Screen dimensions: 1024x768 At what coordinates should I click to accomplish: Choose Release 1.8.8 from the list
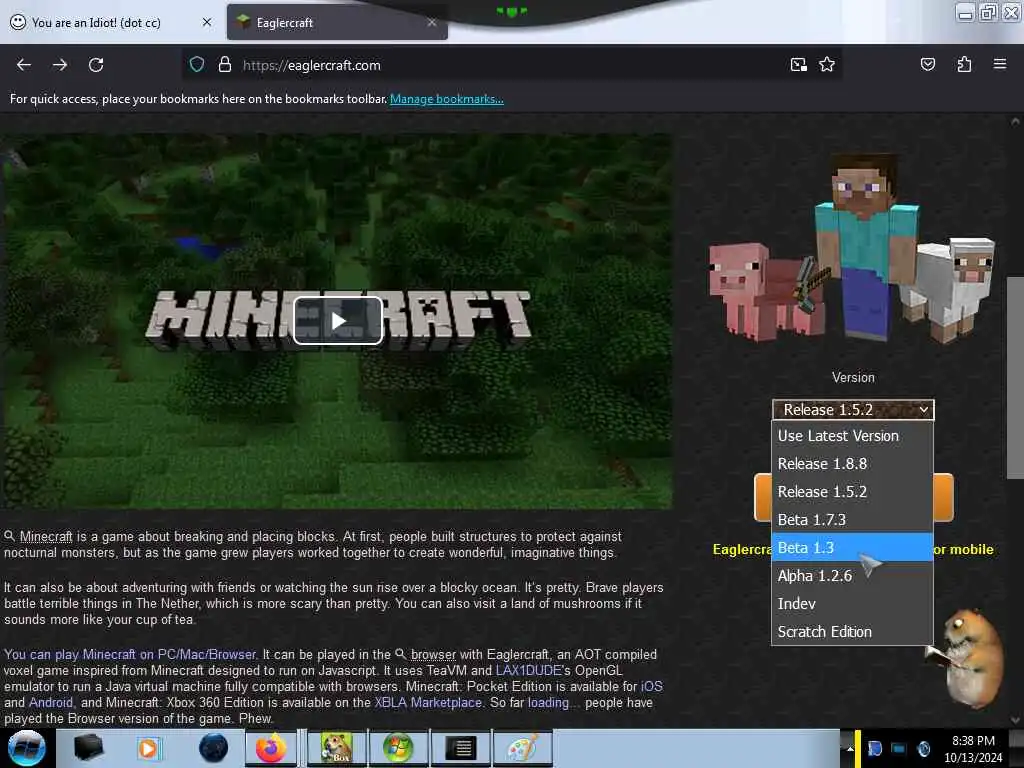(x=852, y=464)
